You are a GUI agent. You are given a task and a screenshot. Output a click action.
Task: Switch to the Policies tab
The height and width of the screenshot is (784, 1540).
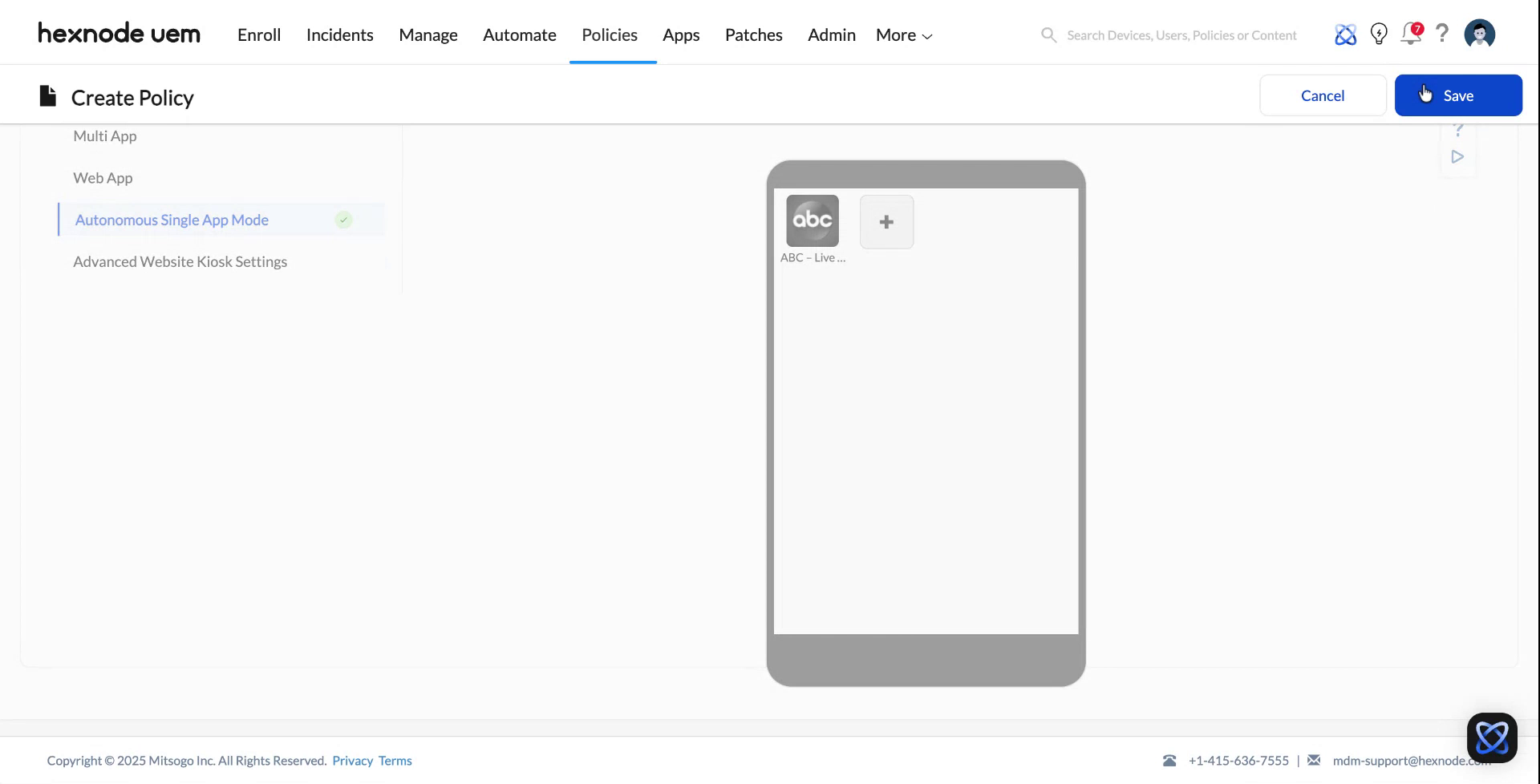610,34
